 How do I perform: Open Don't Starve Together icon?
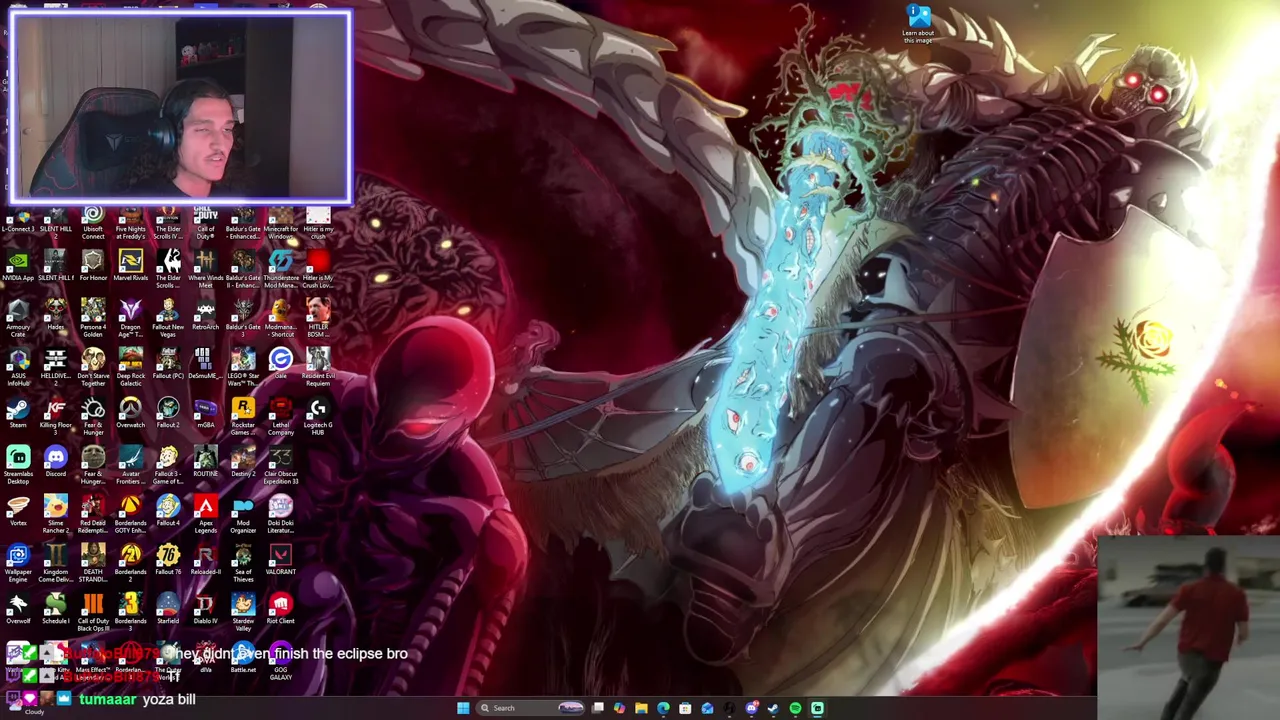[93, 366]
